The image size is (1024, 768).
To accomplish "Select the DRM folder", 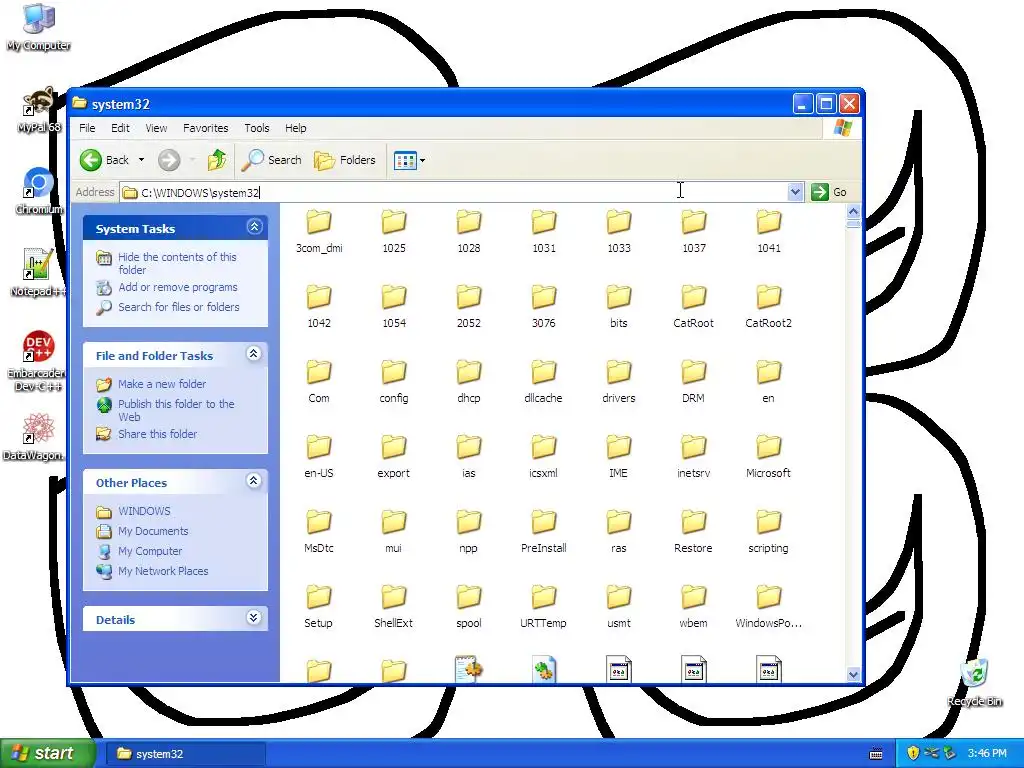I will click(694, 382).
